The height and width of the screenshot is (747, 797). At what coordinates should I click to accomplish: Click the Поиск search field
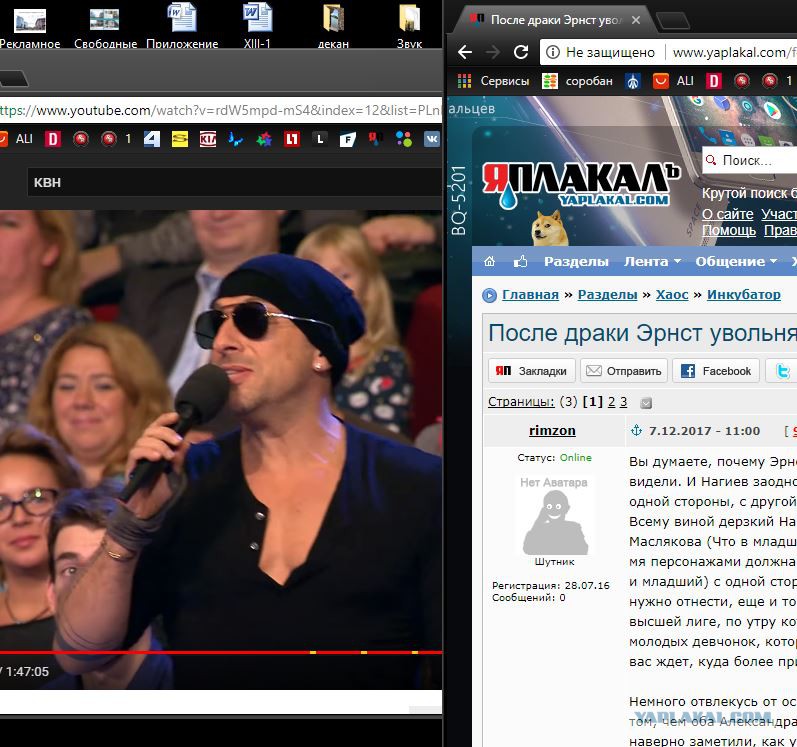point(750,161)
